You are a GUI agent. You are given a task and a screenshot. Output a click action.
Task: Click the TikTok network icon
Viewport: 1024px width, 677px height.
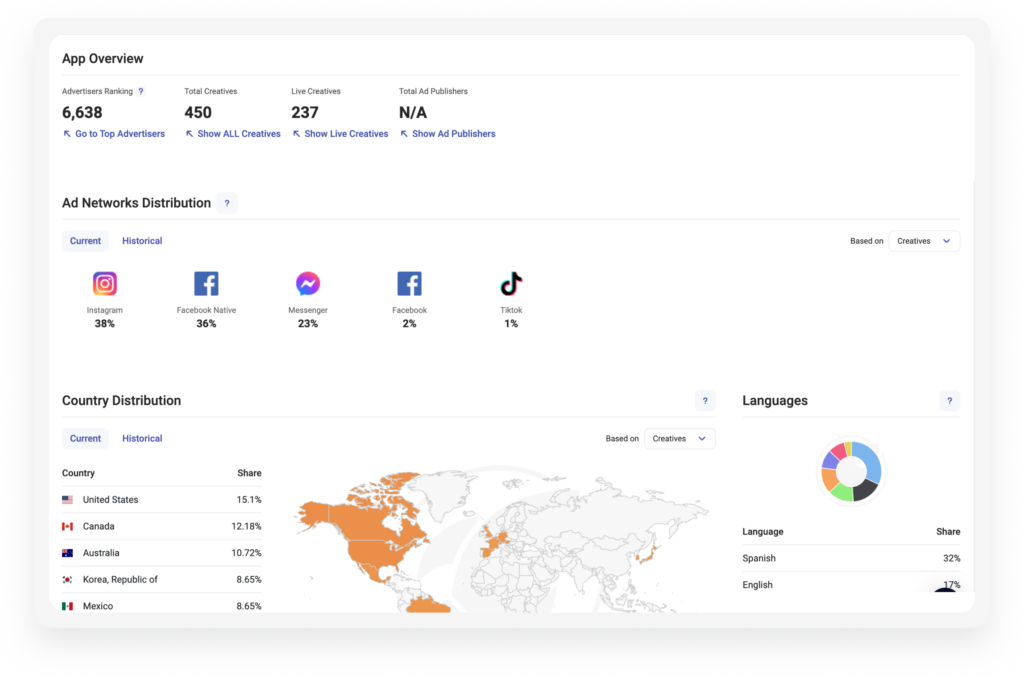[511, 283]
